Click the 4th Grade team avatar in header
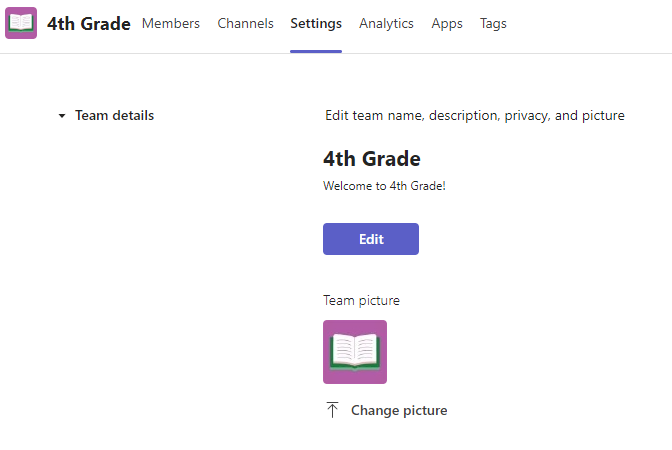This screenshot has width=672, height=450. click(x=21, y=23)
